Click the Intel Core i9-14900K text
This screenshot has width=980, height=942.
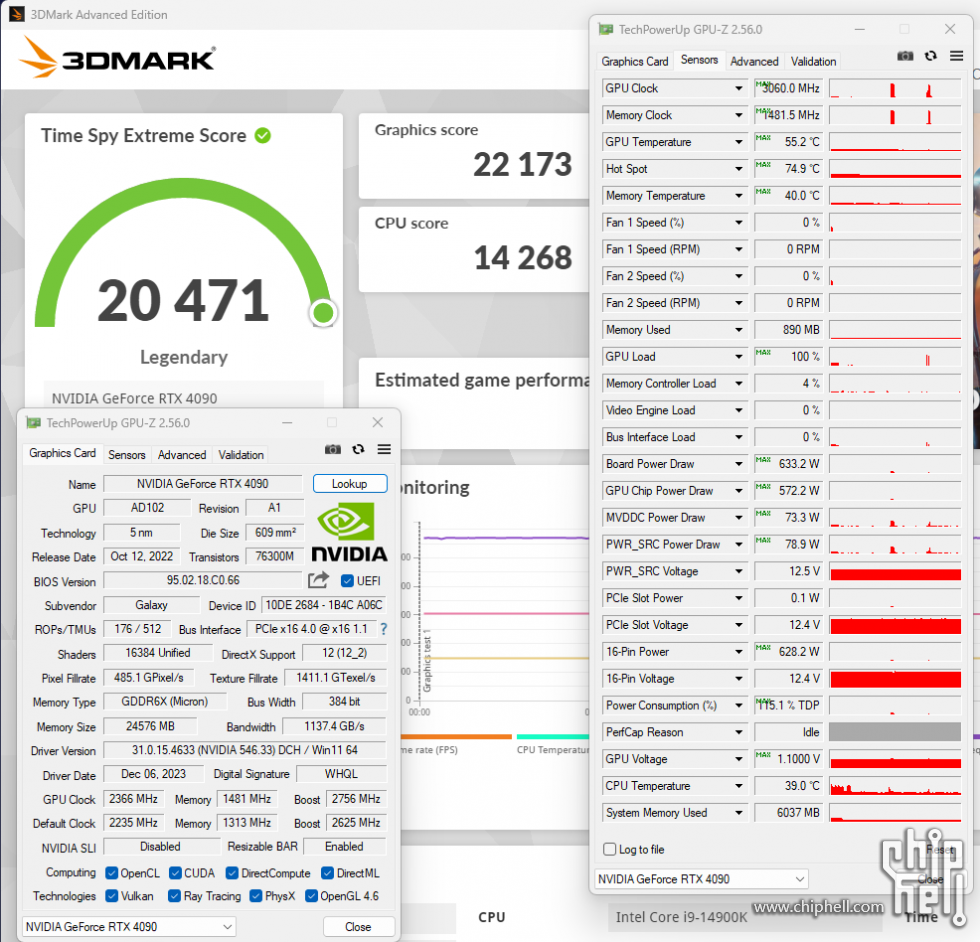pos(681,917)
